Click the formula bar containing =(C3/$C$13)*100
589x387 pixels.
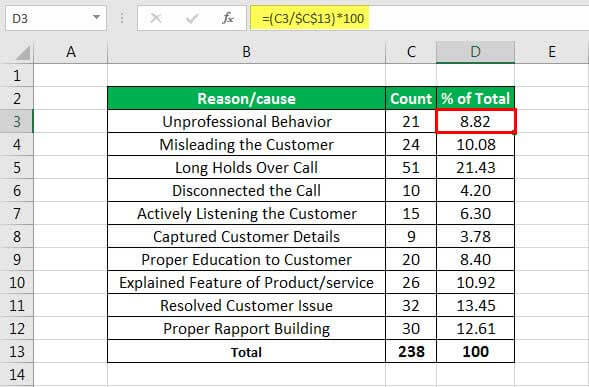coord(419,18)
